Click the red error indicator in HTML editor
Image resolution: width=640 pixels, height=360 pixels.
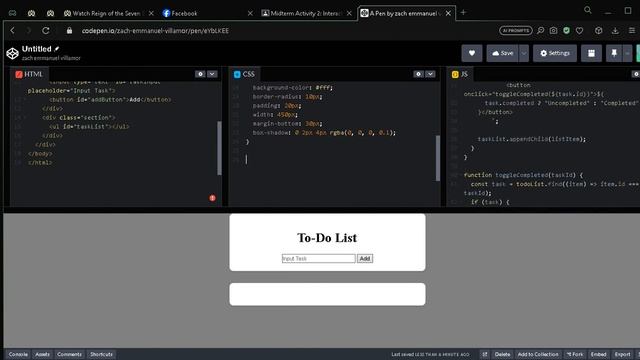pos(212,198)
